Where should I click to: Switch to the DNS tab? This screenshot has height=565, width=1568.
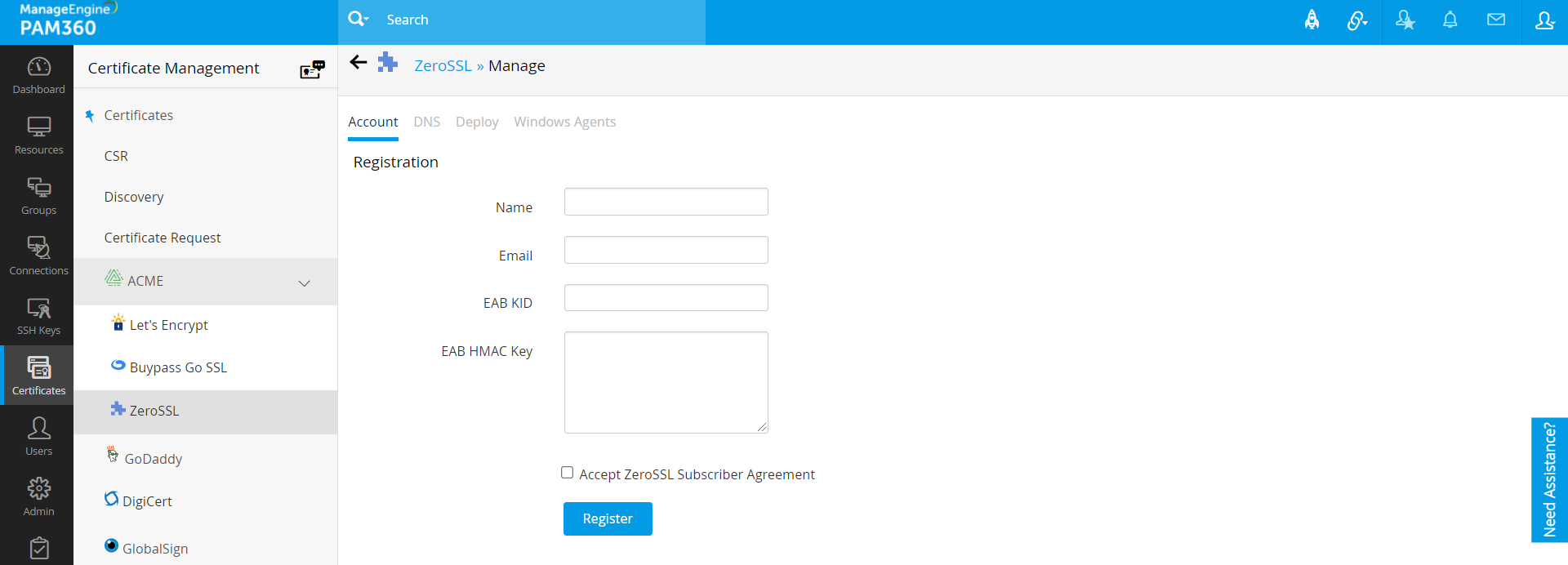click(426, 122)
